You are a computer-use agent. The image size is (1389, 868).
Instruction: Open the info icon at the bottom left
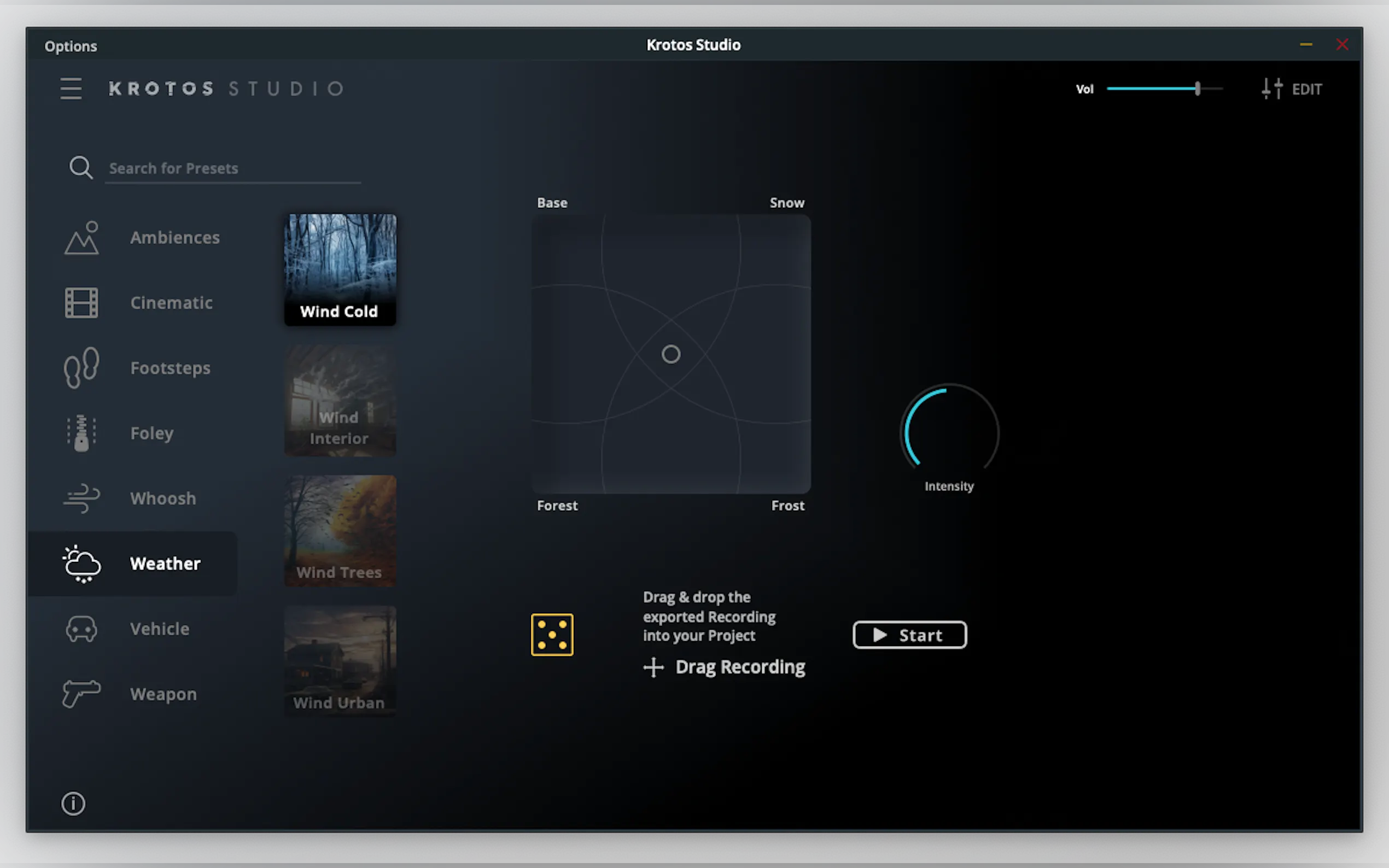tap(73, 803)
